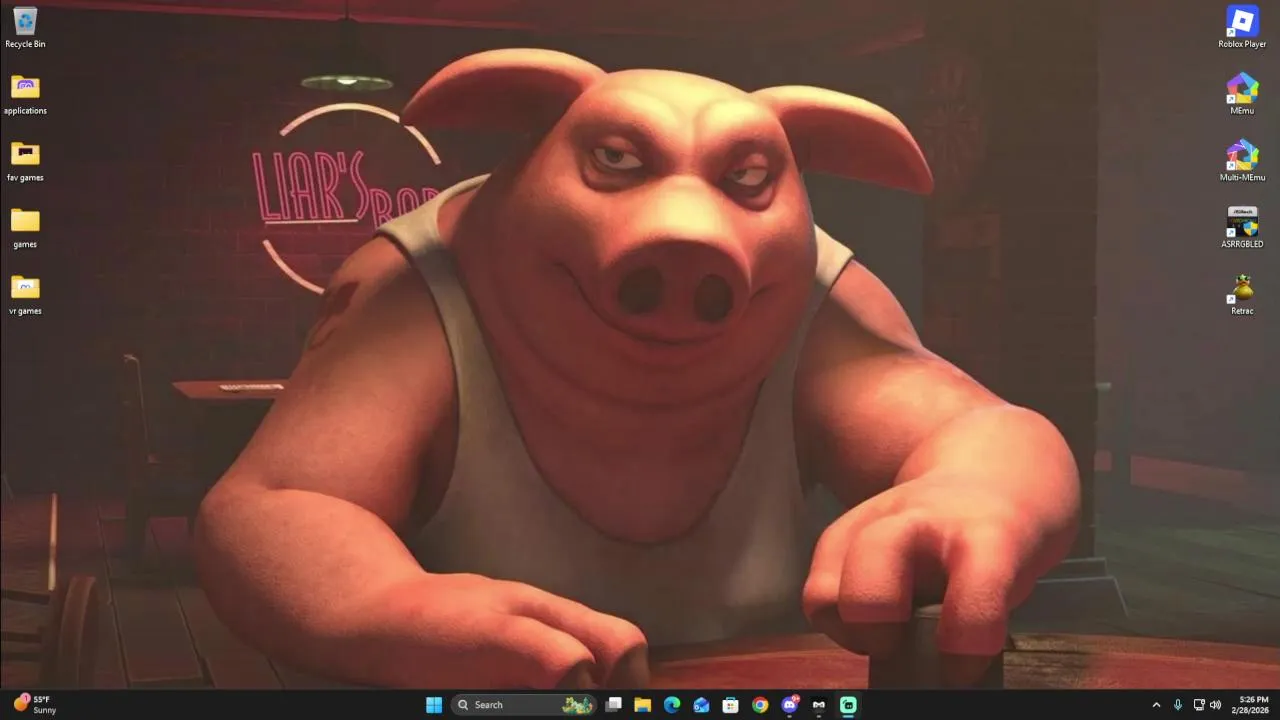The image size is (1280, 720).
Task: Select the Roblox Player shortcut
Action: point(1242,27)
